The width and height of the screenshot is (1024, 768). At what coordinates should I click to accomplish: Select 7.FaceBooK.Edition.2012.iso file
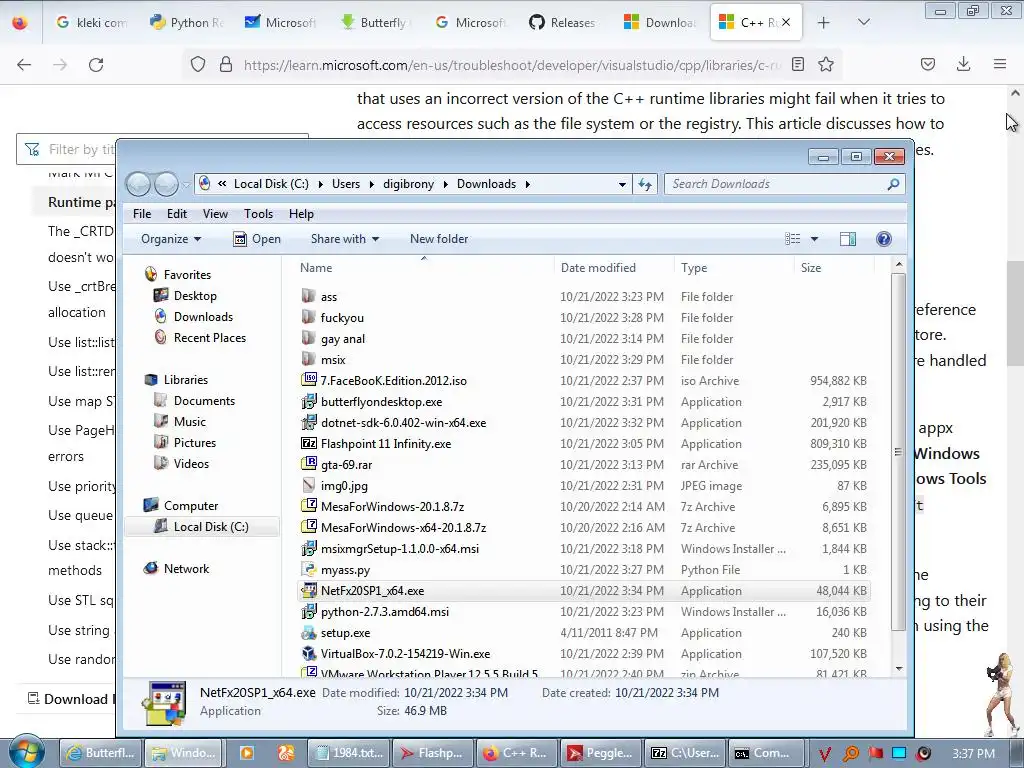pyautogui.click(x=393, y=381)
